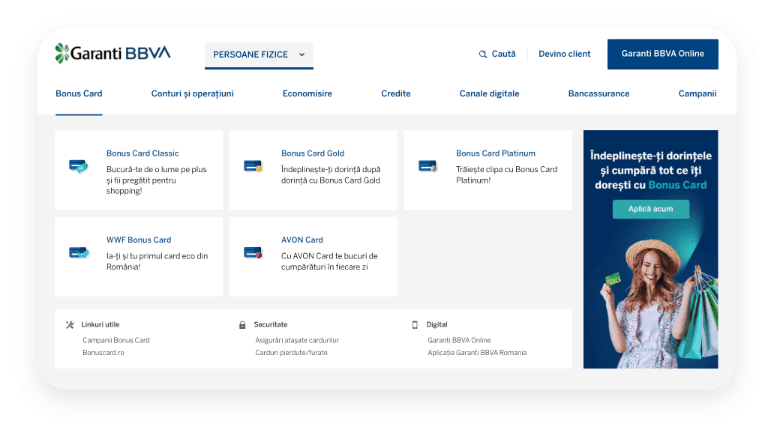
Task: Click the Bonus Card Gold card icon
Action: [253, 166]
